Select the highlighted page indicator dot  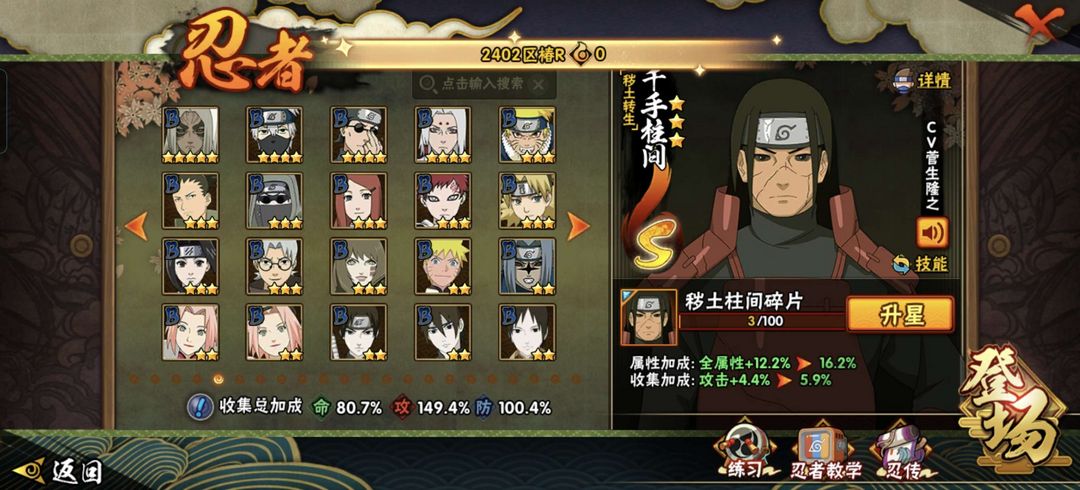(x=218, y=379)
